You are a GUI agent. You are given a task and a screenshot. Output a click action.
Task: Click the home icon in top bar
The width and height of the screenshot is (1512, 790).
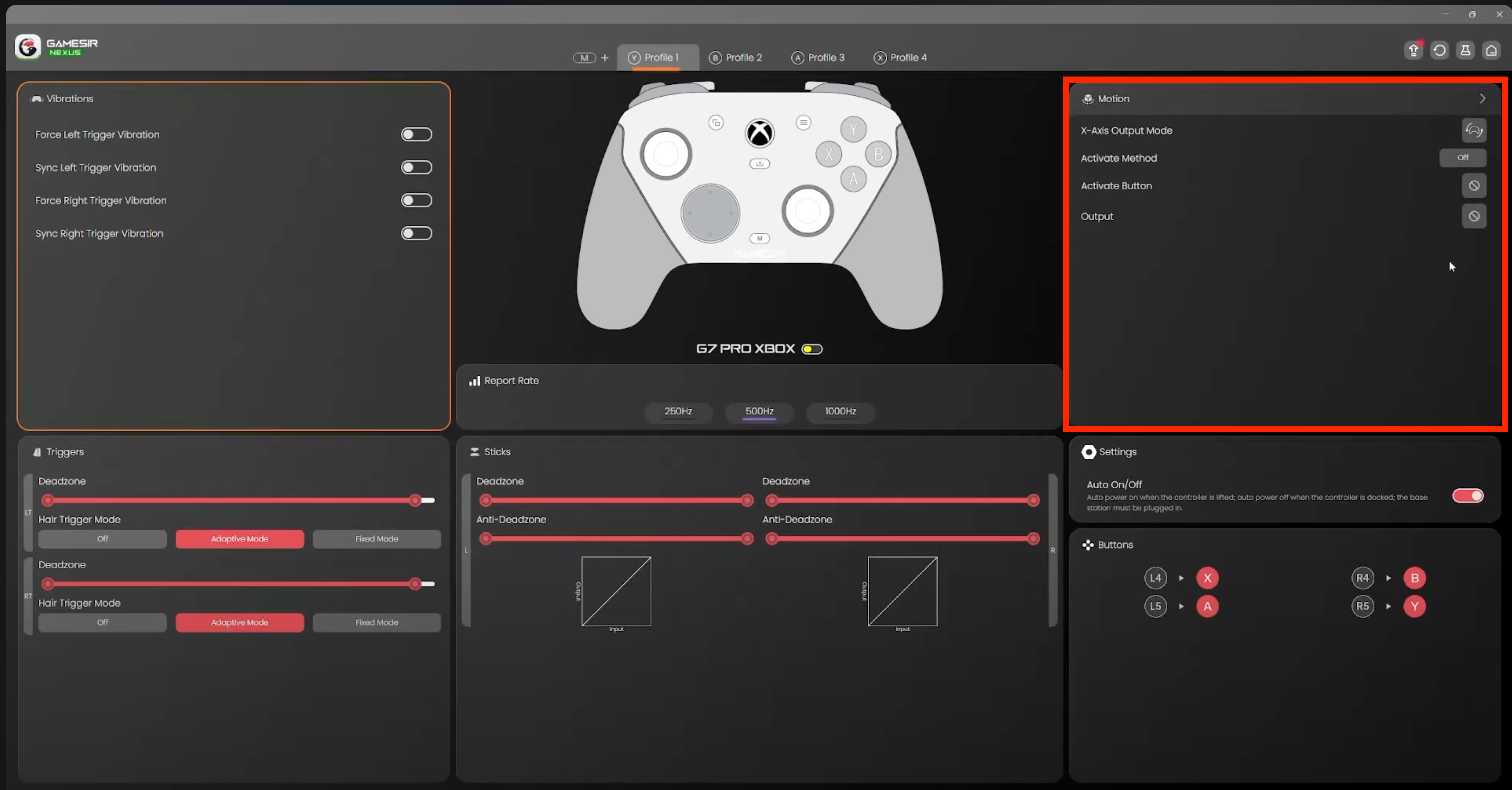[1491, 50]
